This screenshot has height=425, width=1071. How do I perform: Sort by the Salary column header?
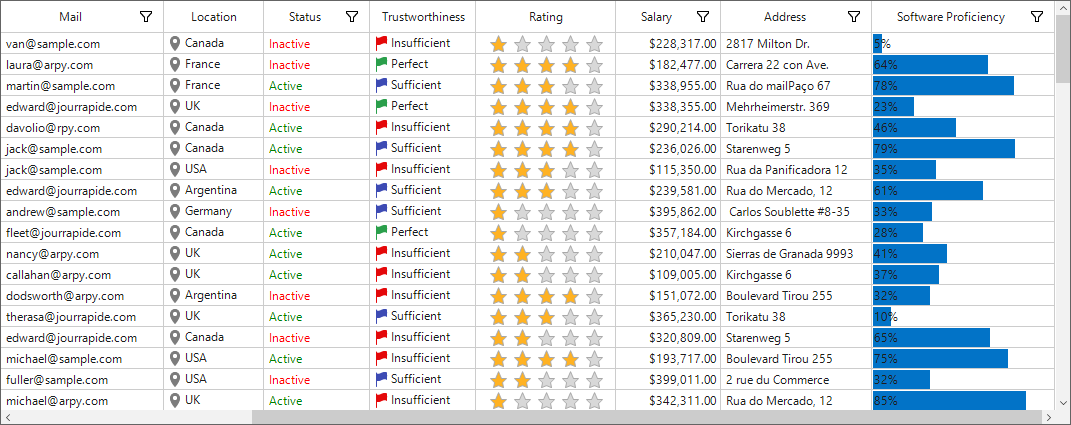(x=656, y=17)
